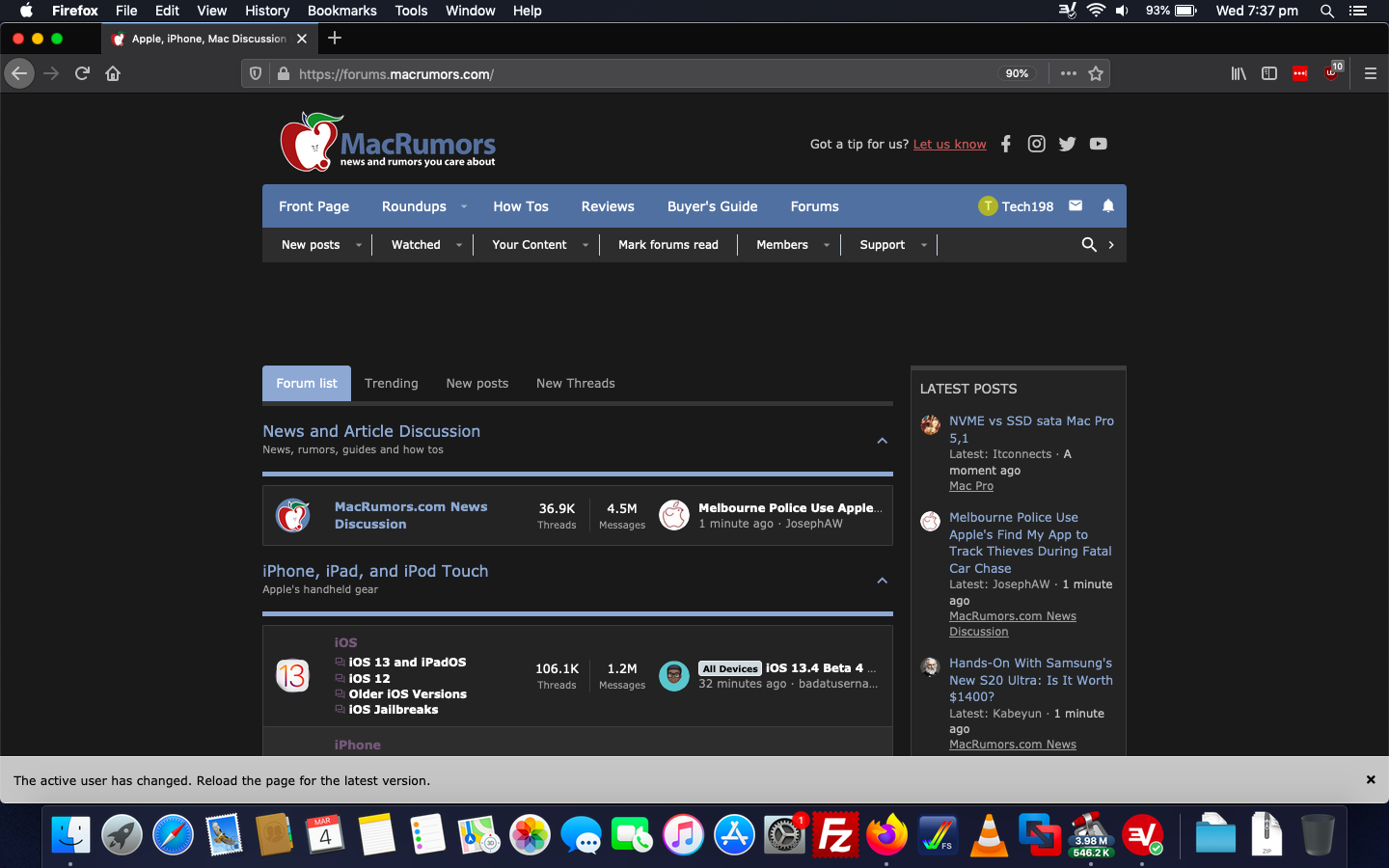
Task: Toggle the Firefox sidebar icon
Action: tap(1269, 73)
